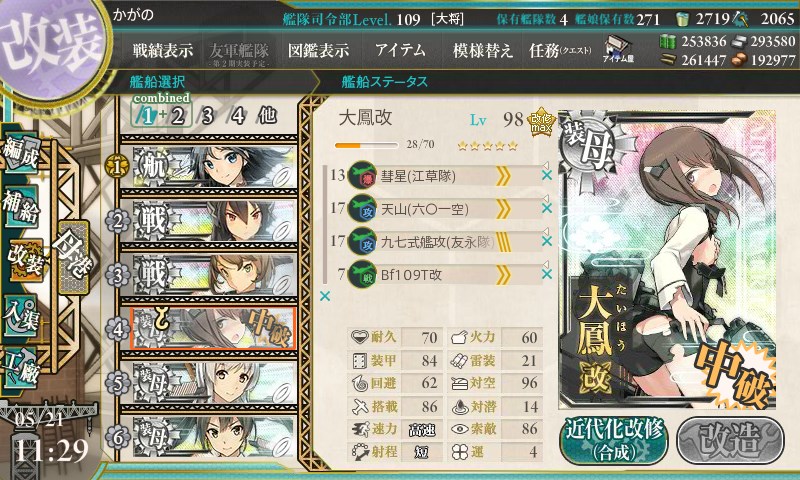Select the 他 (other ships) tab
Image resolution: width=800 pixels, height=480 pixels.
coord(267,115)
